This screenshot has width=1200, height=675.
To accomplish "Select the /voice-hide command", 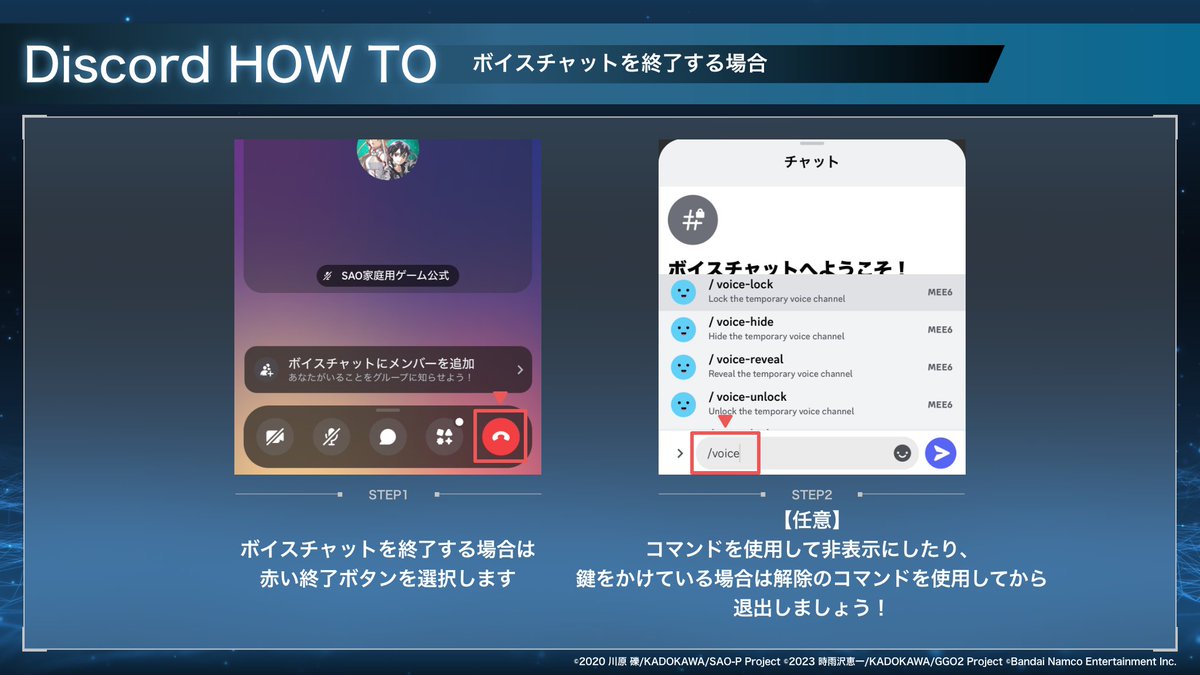I will coord(812,329).
